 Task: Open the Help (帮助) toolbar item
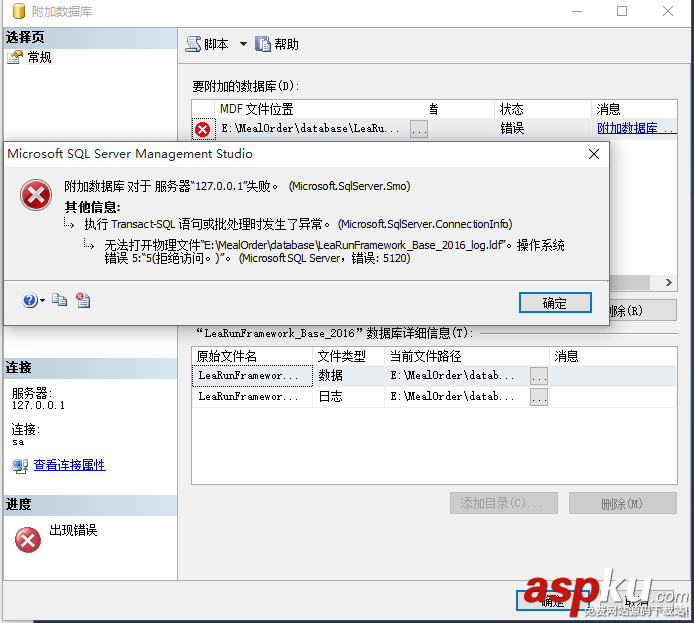point(277,44)
